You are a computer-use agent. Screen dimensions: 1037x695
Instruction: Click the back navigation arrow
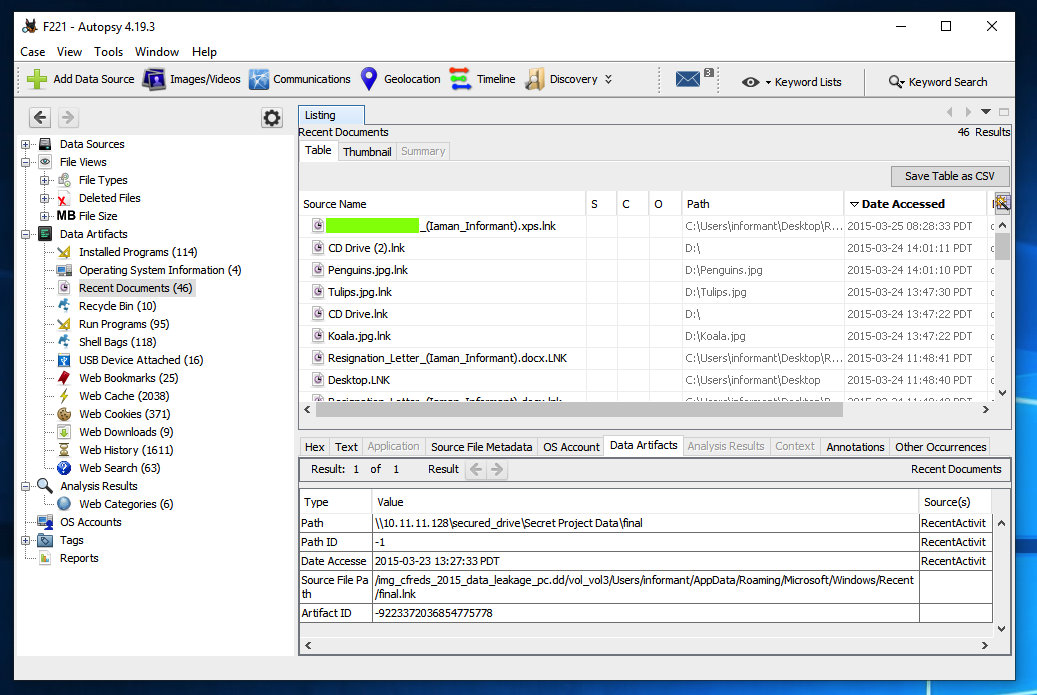(x=40, y=118)
